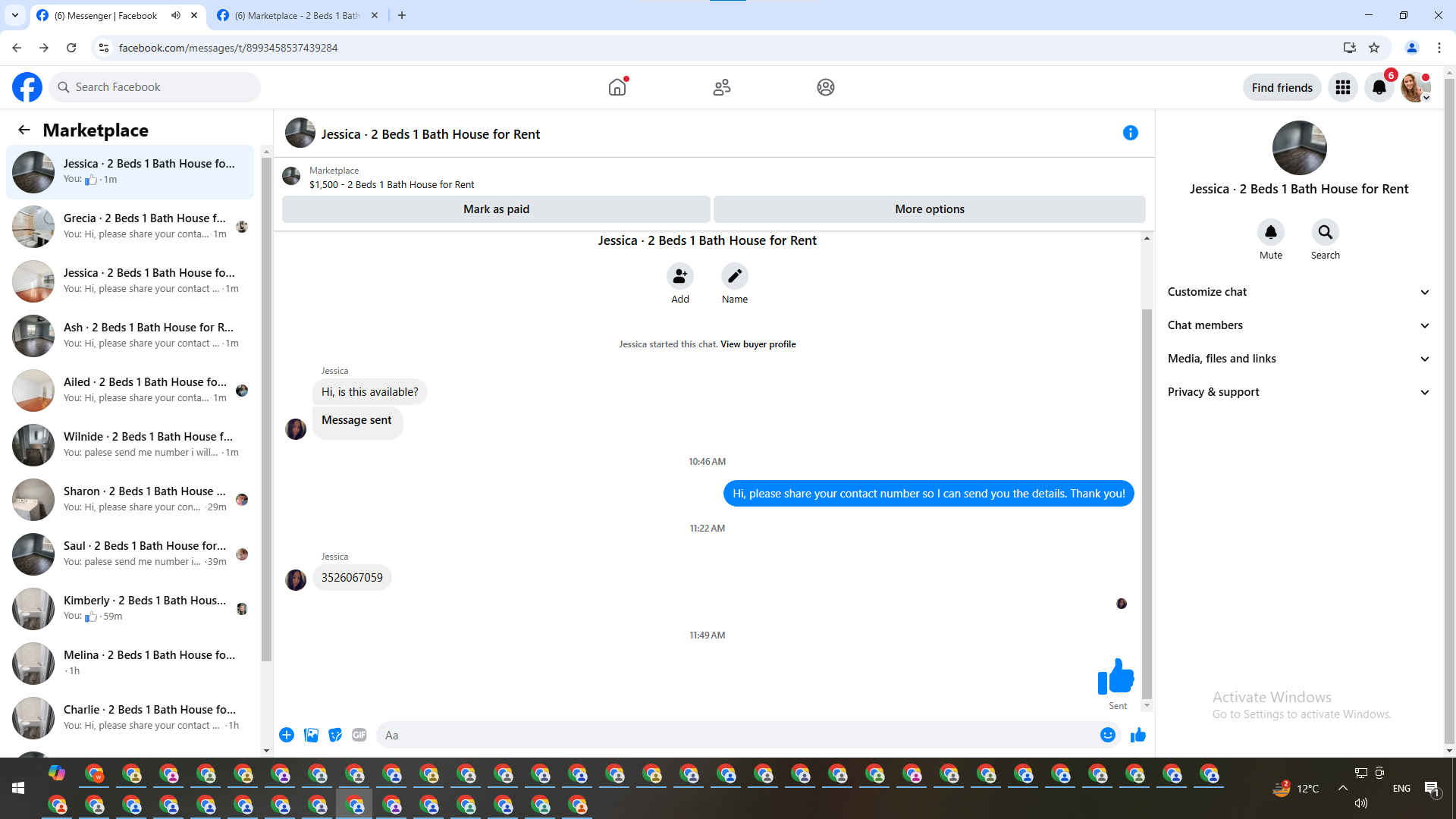
Task: Show hidden system tray icons
Action: [1343, 789]
